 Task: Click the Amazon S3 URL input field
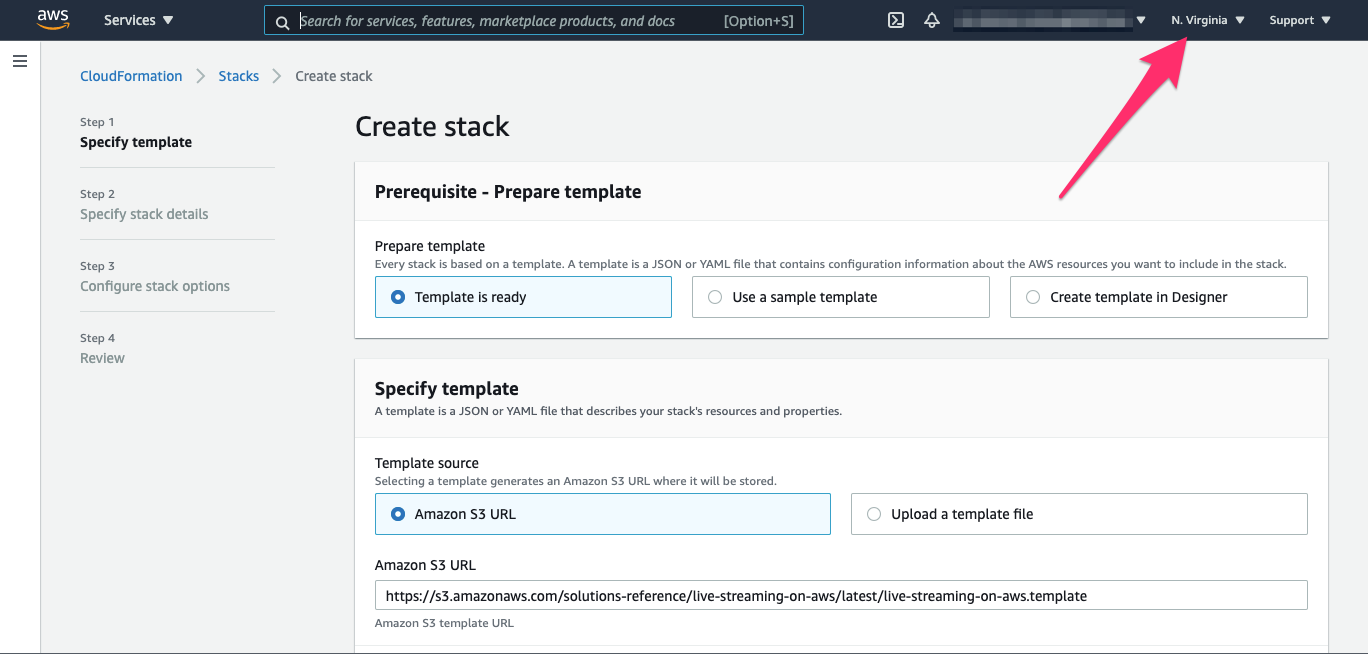841,595
